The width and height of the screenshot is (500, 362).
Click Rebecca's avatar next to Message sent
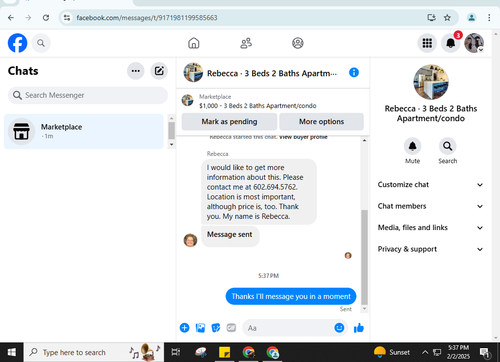(x=190, y=240)
